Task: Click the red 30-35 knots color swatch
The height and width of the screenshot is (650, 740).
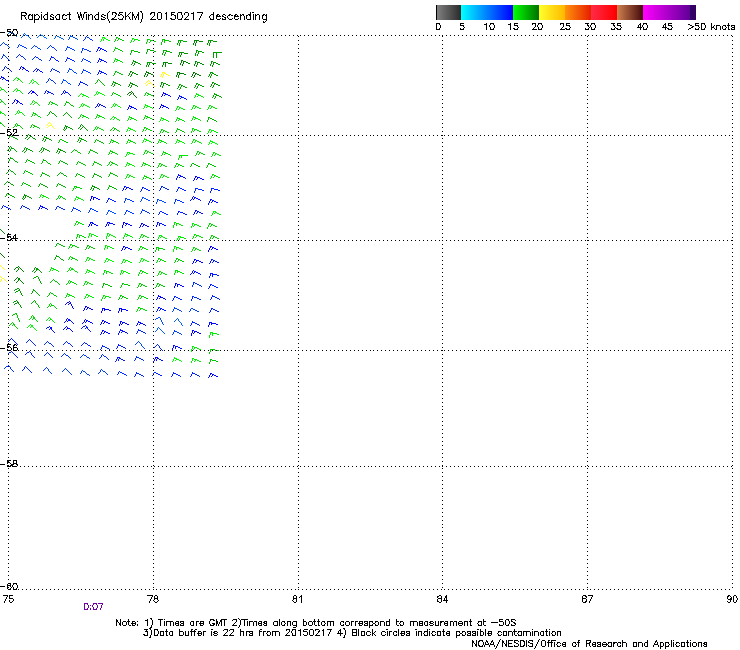Action: 604,12
